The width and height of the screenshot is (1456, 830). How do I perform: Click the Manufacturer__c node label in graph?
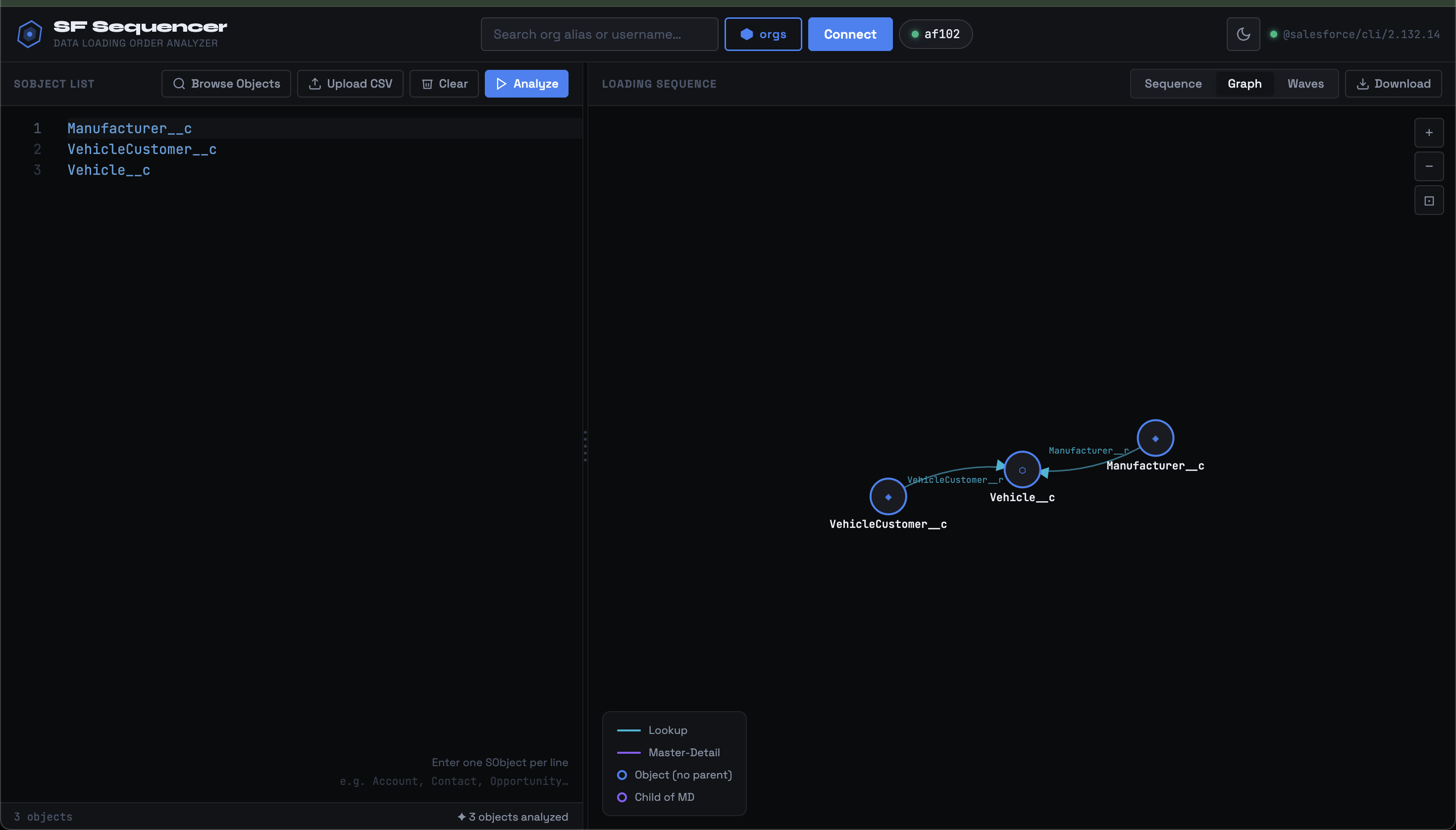[1155, 466]
